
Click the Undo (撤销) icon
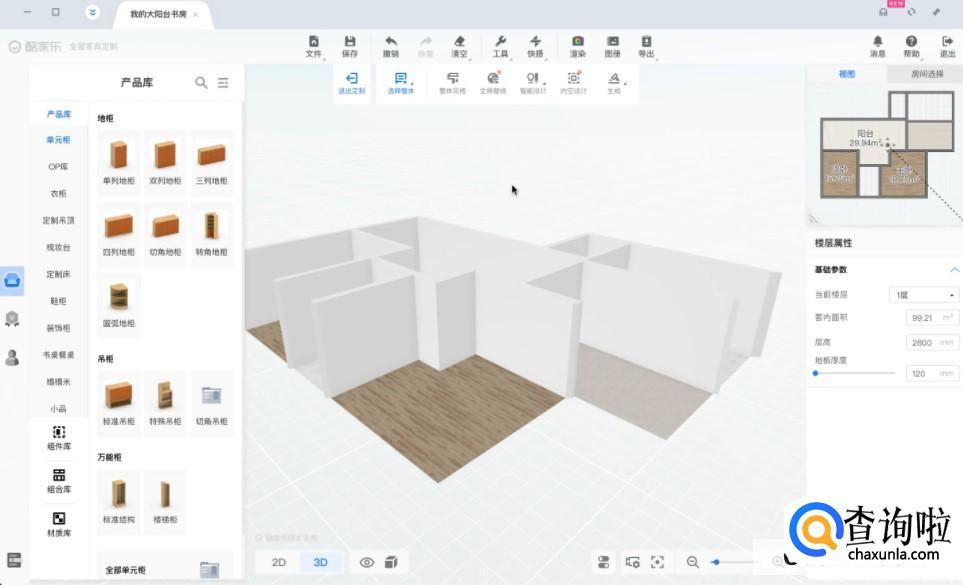point(390,42)
